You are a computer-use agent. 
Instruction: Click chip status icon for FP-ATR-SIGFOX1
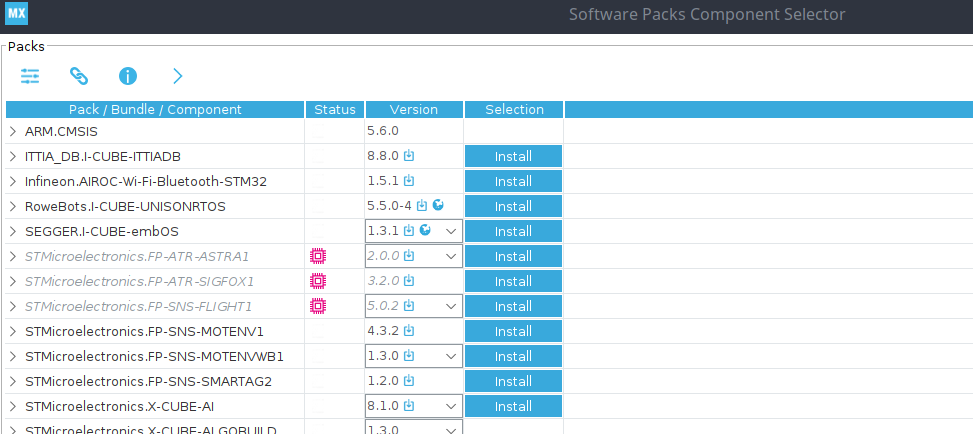[x=318, y=281]
